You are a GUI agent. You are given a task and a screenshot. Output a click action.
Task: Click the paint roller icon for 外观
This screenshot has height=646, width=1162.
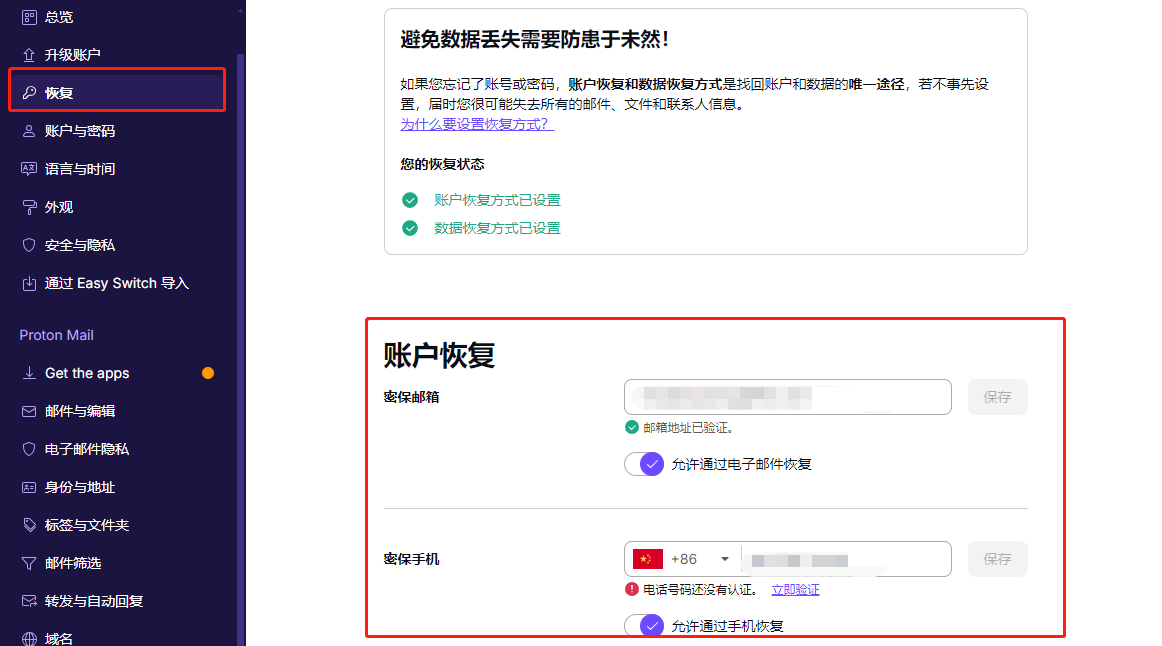click(x=29, y=207)
